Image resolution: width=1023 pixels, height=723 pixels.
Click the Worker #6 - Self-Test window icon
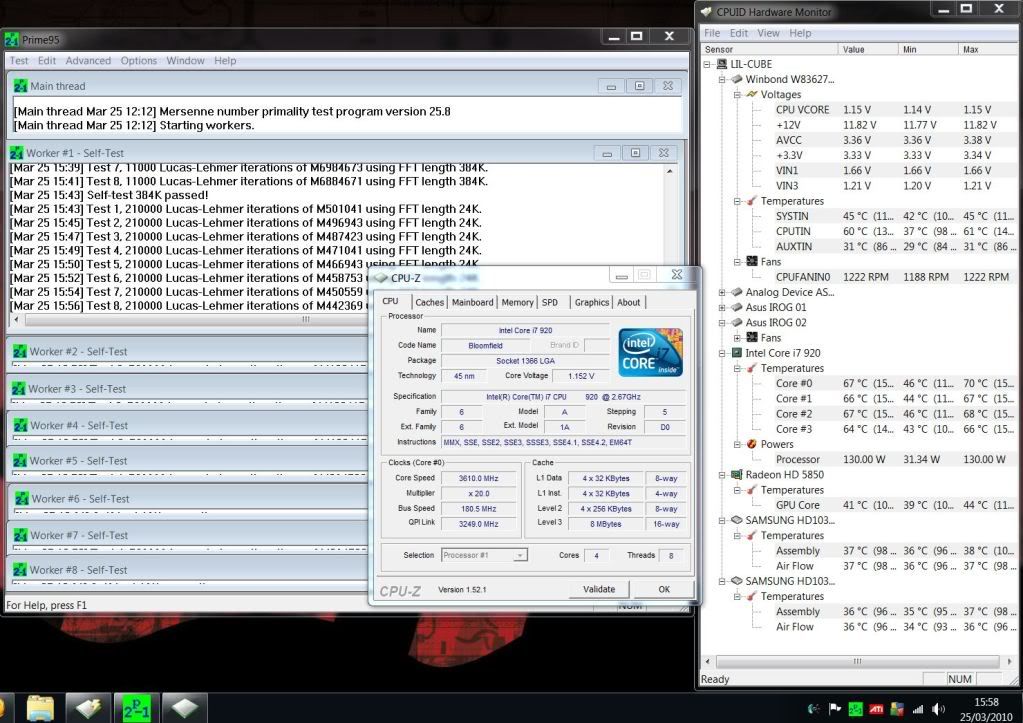pos(22,499)
